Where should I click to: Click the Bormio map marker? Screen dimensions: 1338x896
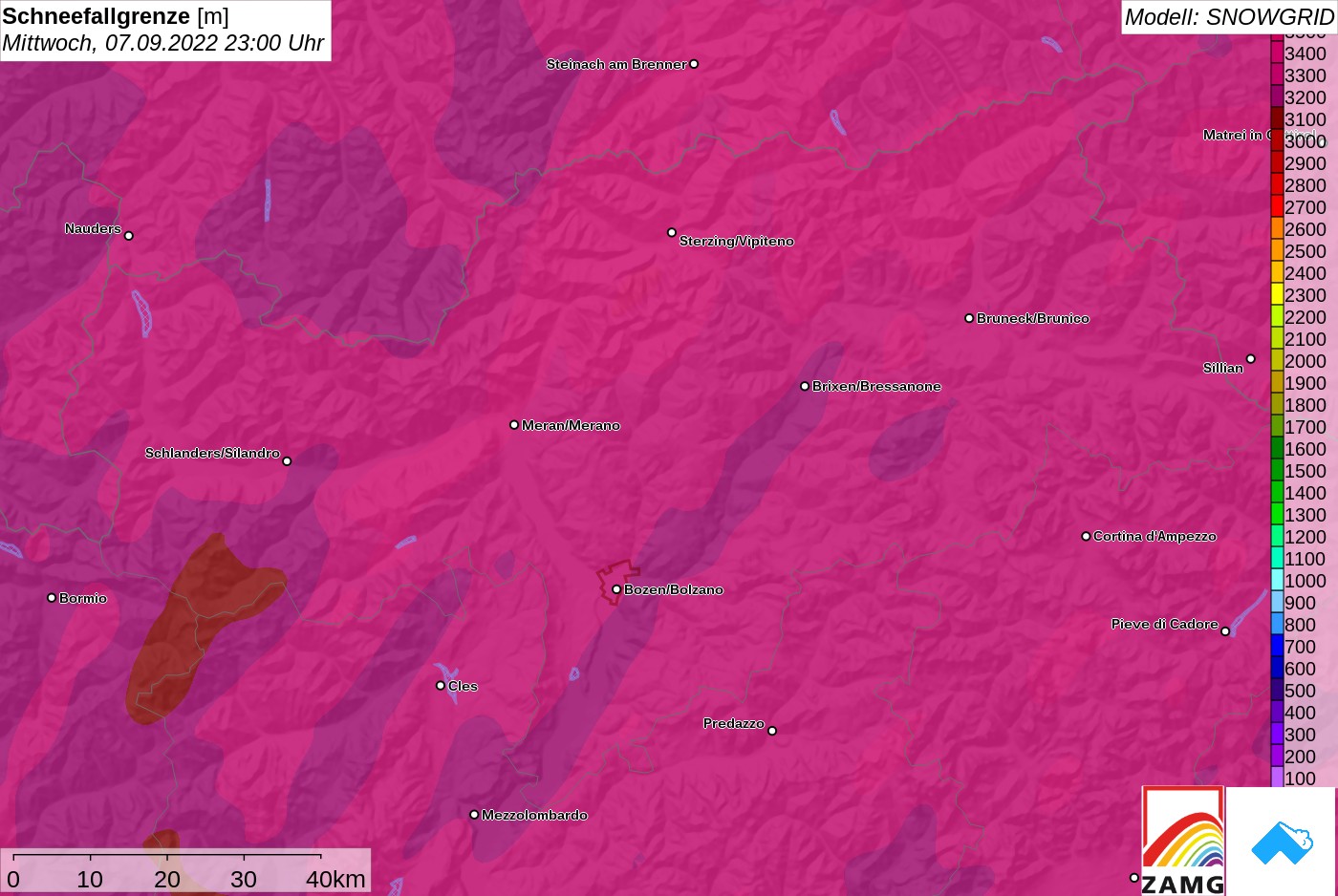coord(52,598)
